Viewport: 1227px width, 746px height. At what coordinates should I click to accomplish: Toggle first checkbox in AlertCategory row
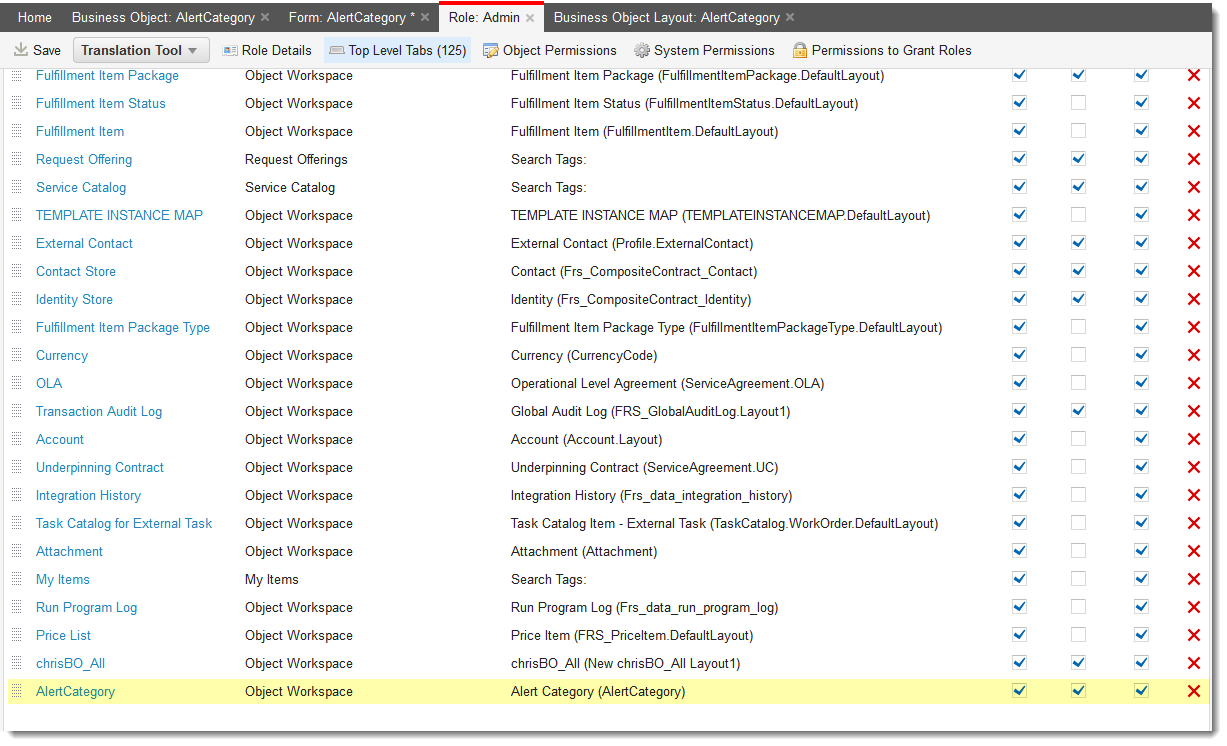pyautogui.click(x=1019, y=690)
